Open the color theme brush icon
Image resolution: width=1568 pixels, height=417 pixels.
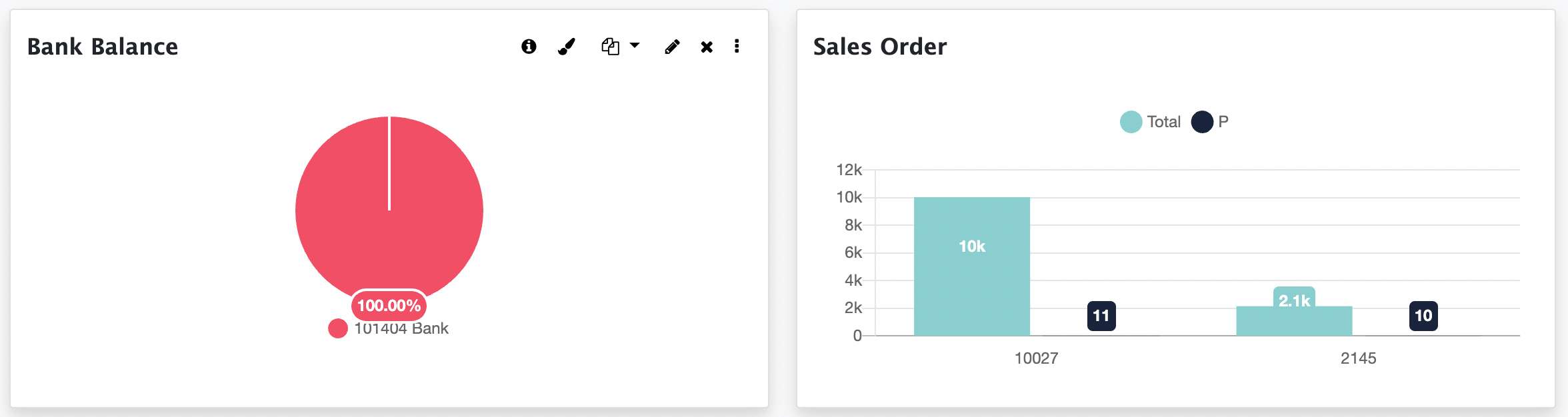pyautogui.click(x=567, y=46)
